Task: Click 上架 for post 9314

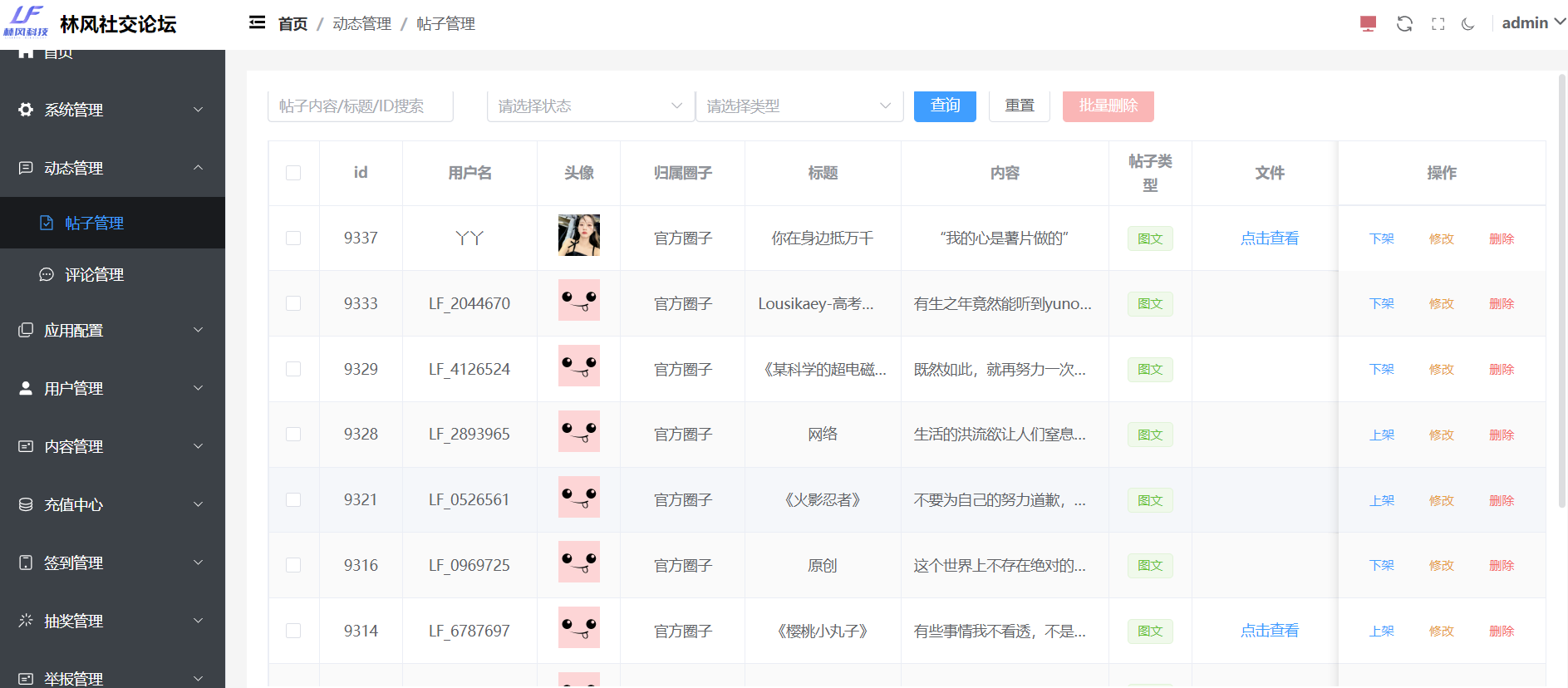Action: point(1382,631)
